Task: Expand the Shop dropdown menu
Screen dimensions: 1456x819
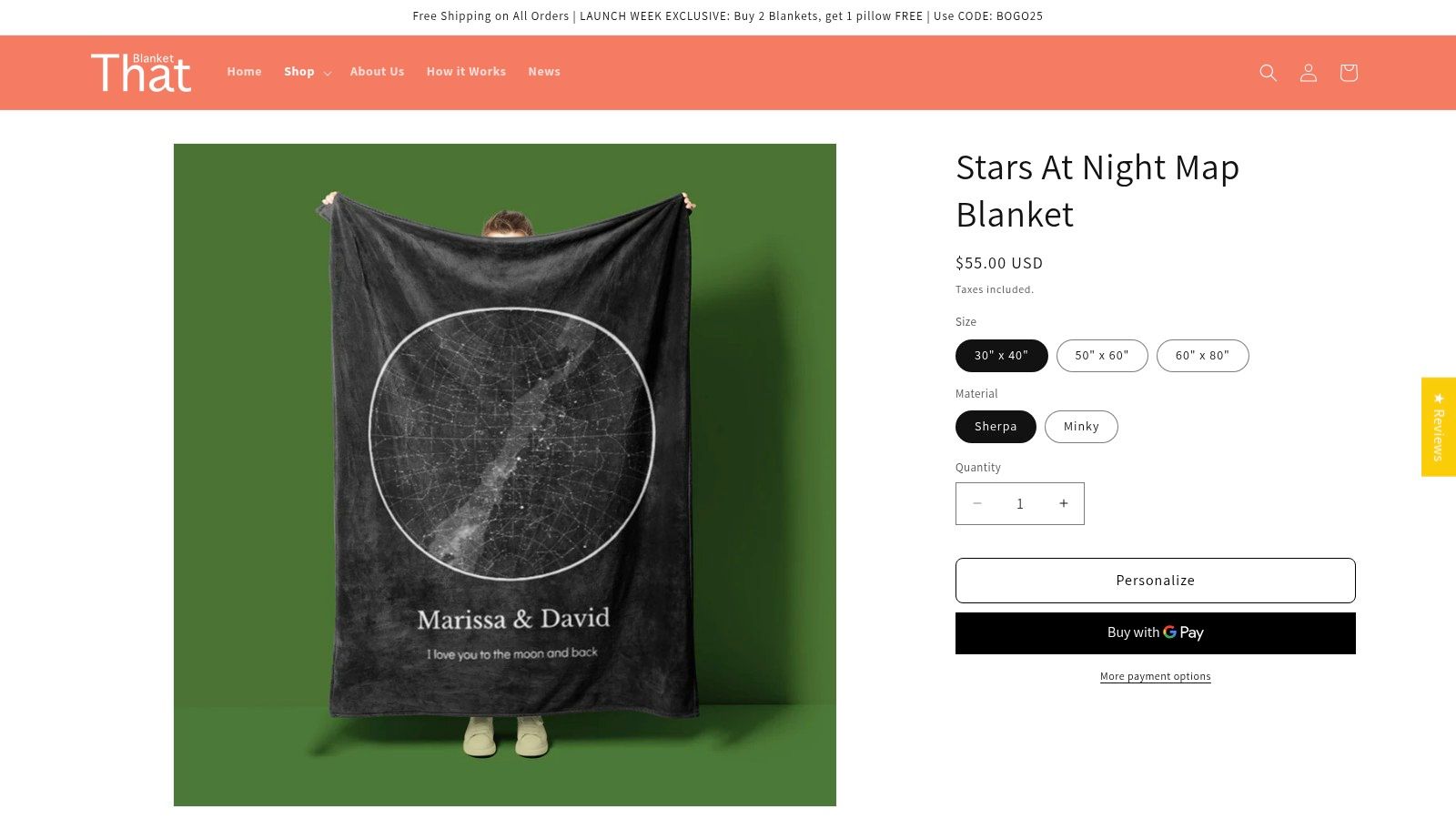Action: pyautogui.click(x=307, y=72)
